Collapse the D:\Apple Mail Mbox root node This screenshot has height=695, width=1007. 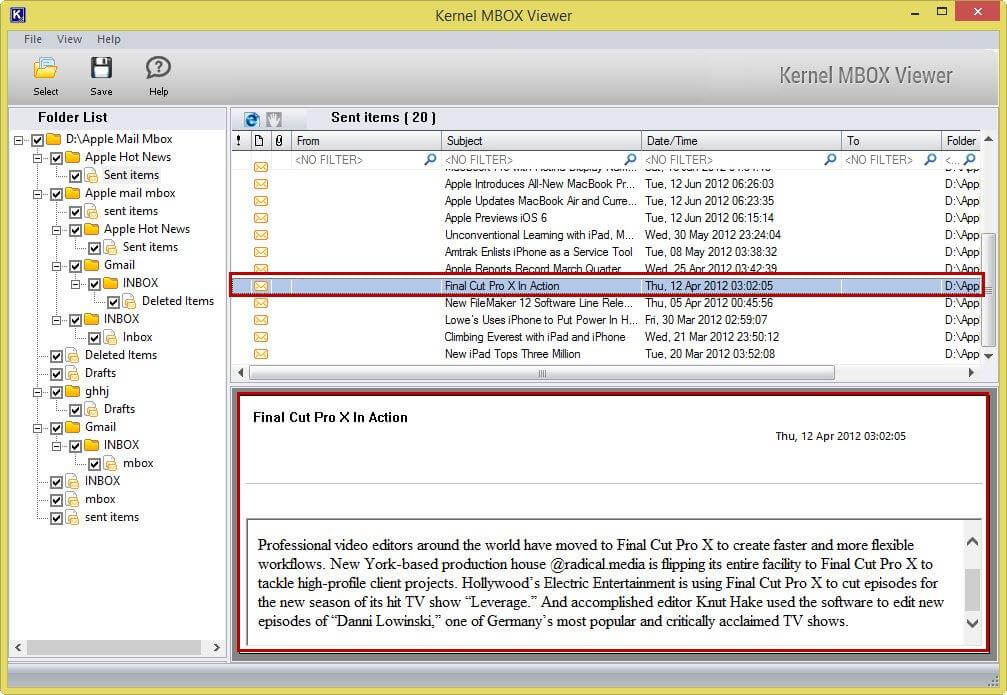pyautogui.click(x=19, y=140)
